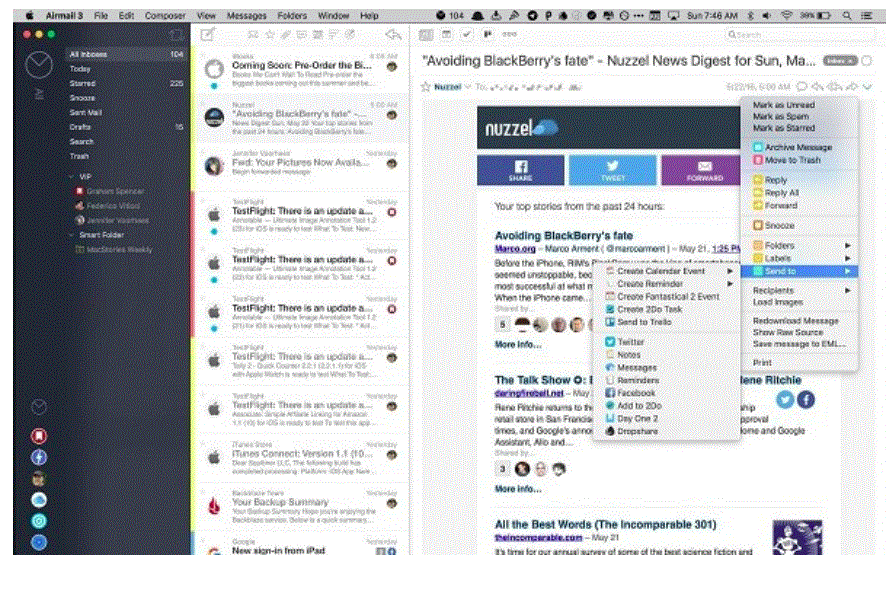Open 'Fwd: Your Pictures Now Available' email
The height and width of the screenshot is (590, 895).
[303, 167]
